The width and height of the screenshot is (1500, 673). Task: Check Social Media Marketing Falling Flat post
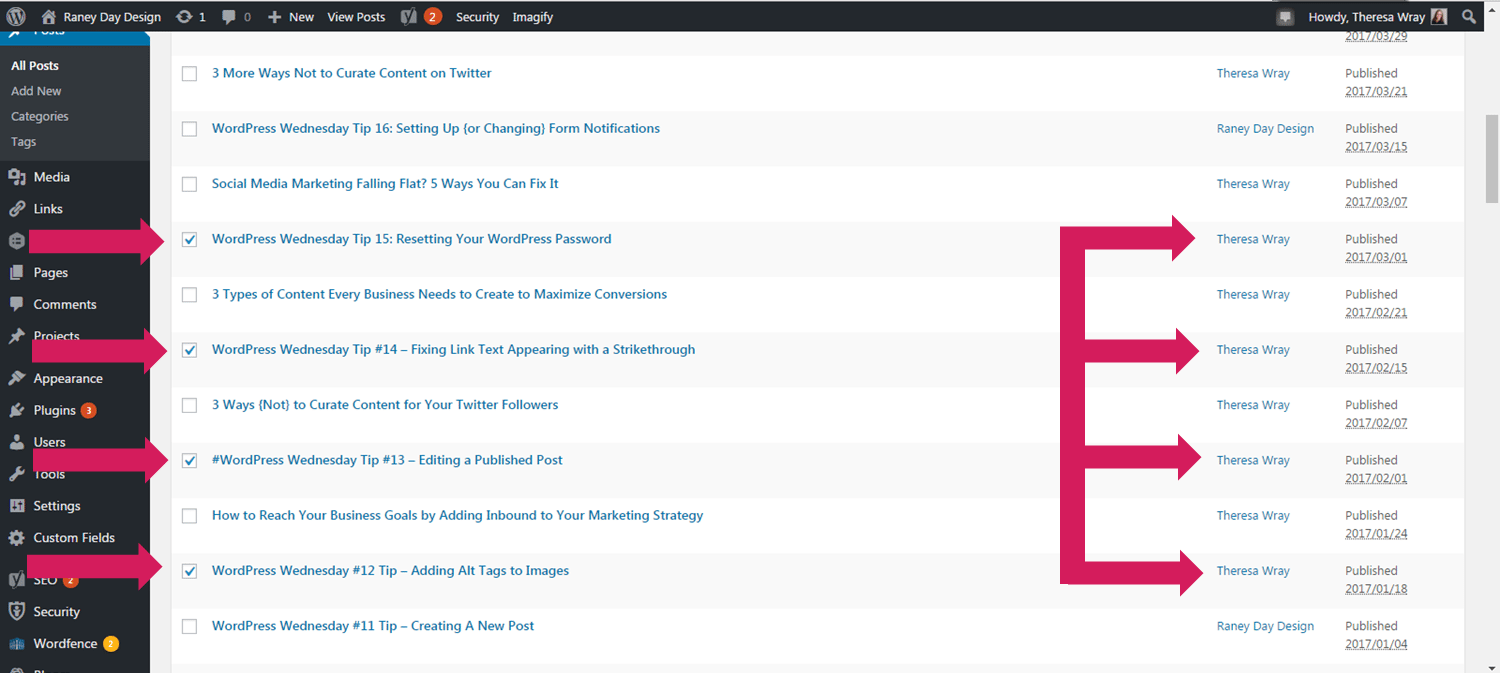click(x=190, y=184)
